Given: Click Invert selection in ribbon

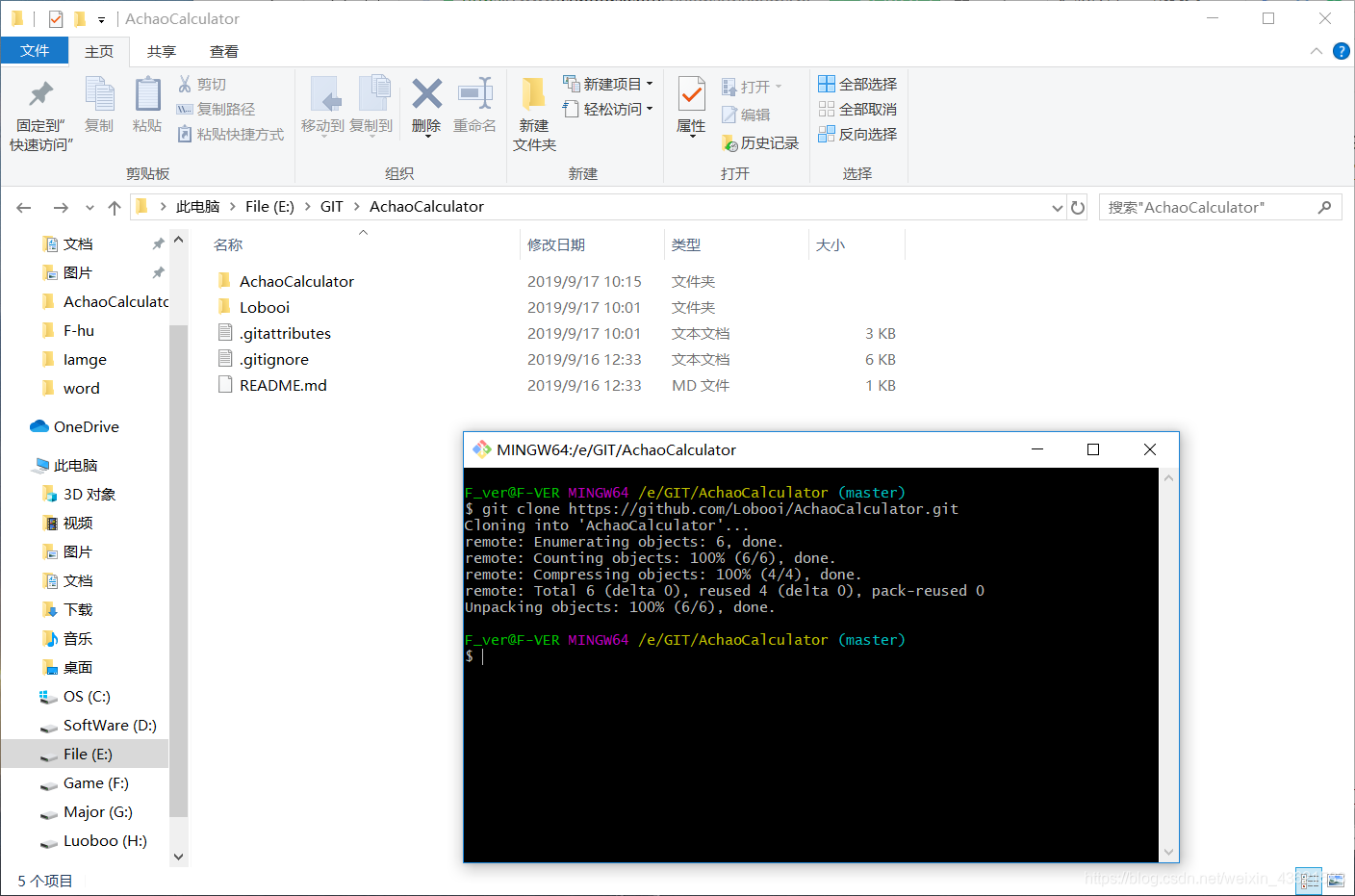Looking at the screenshot, I should click(x=857, y=135).
